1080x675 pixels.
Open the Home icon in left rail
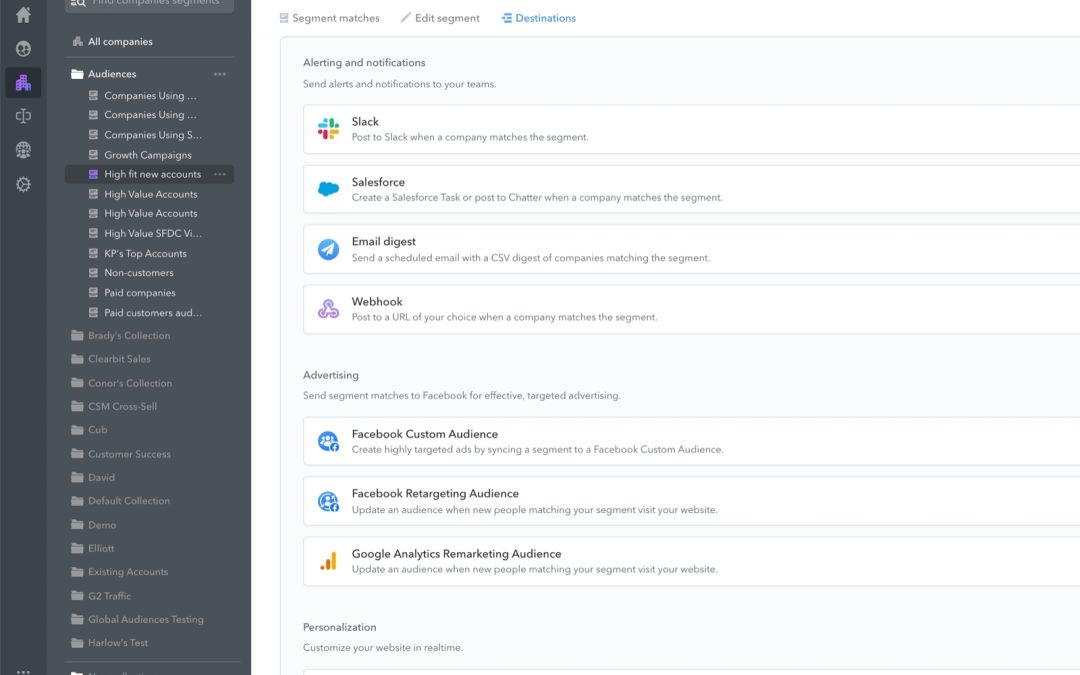click(x=23, y=14)
